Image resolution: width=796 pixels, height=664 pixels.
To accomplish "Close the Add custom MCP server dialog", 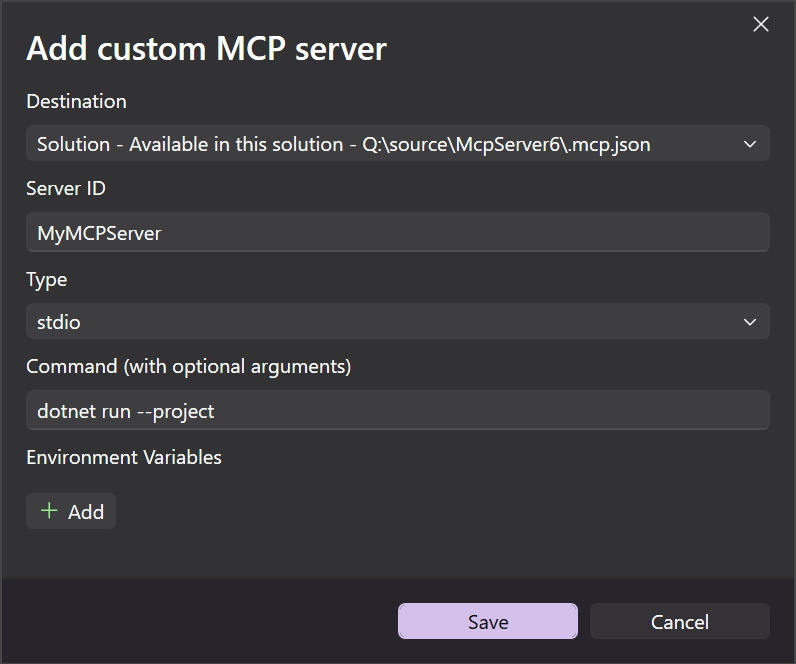I will (x=761, y=25).
